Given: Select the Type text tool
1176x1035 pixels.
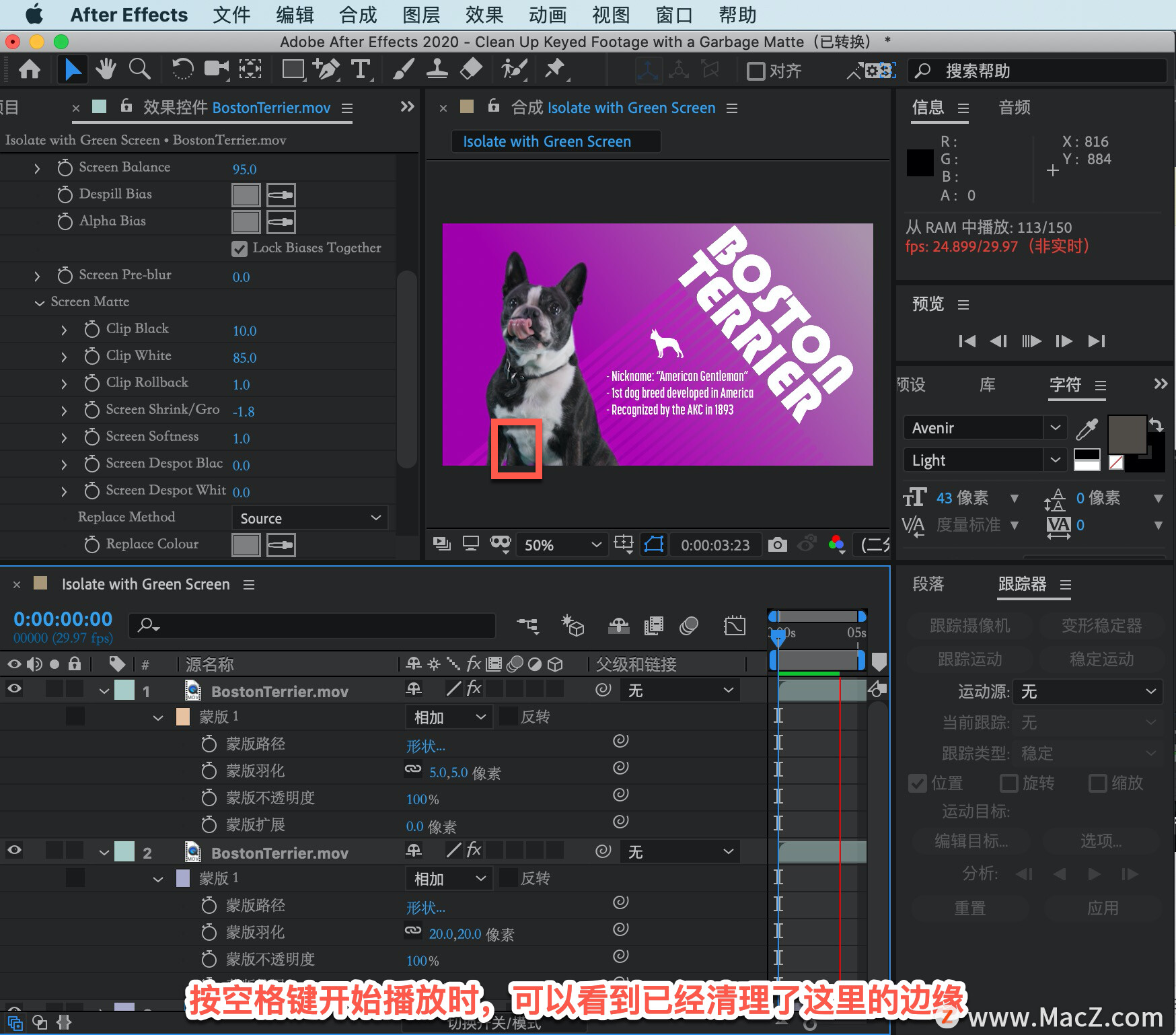Looking at the screenshot, I should click(x=361, y=69).
